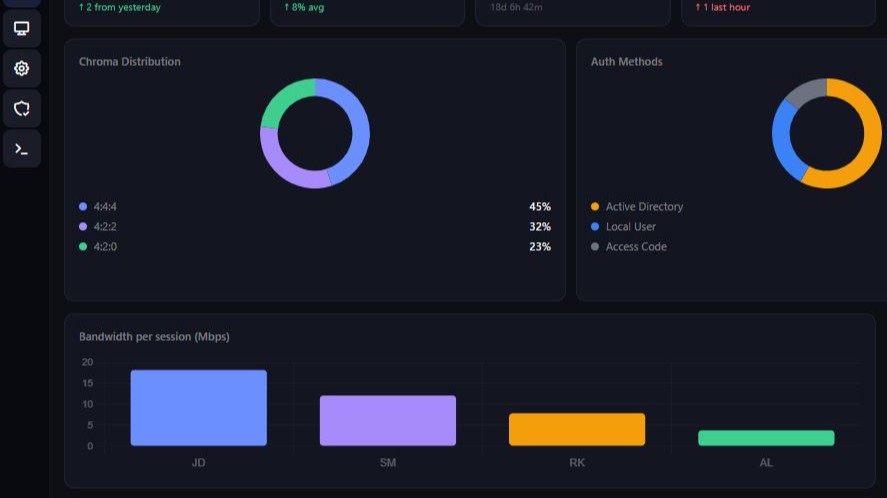Click the AL axis label
887x498 pixels.
coord(766,462)
